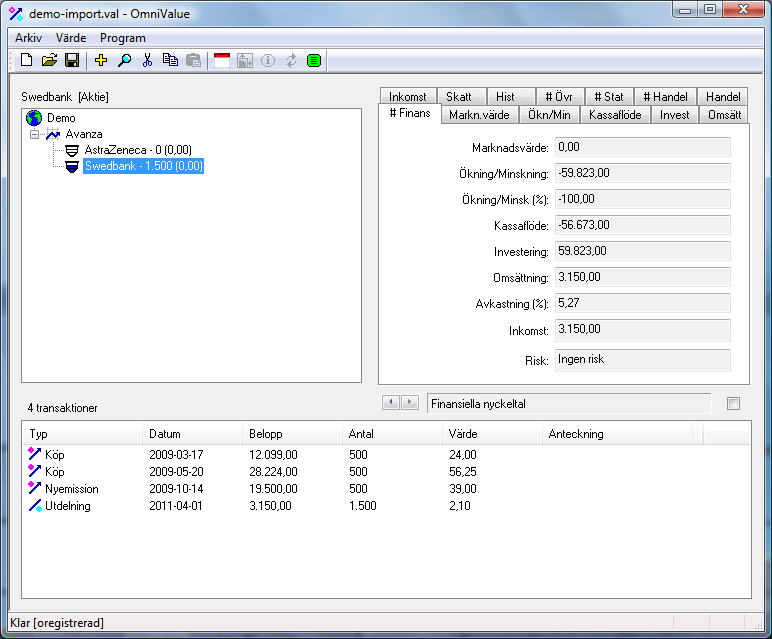
Task: Click the OmniValue title bar icon
Action: pyautogui.click(x=16, y=14)
